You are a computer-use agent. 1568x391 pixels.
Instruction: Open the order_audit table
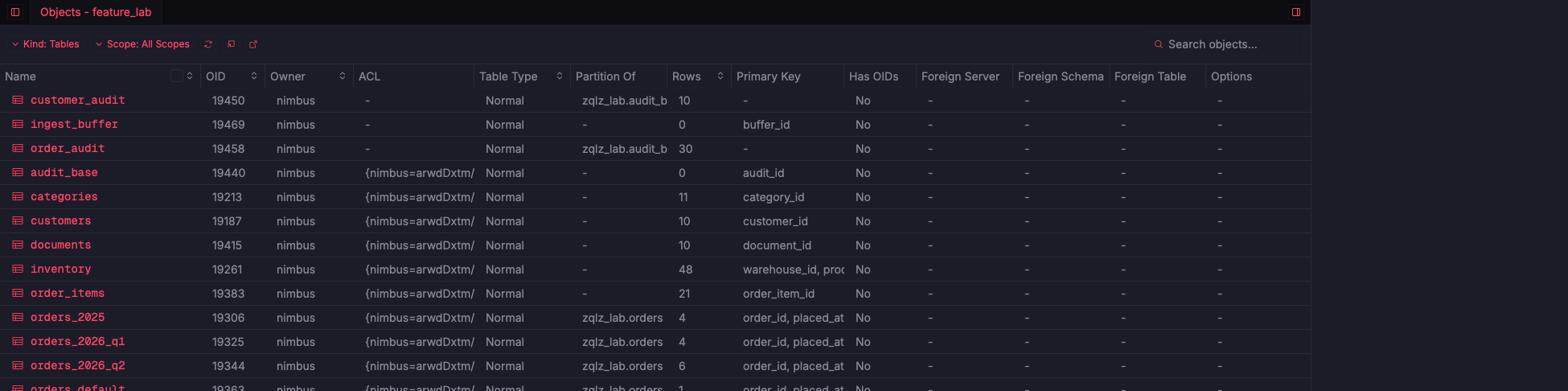(68, 149)
